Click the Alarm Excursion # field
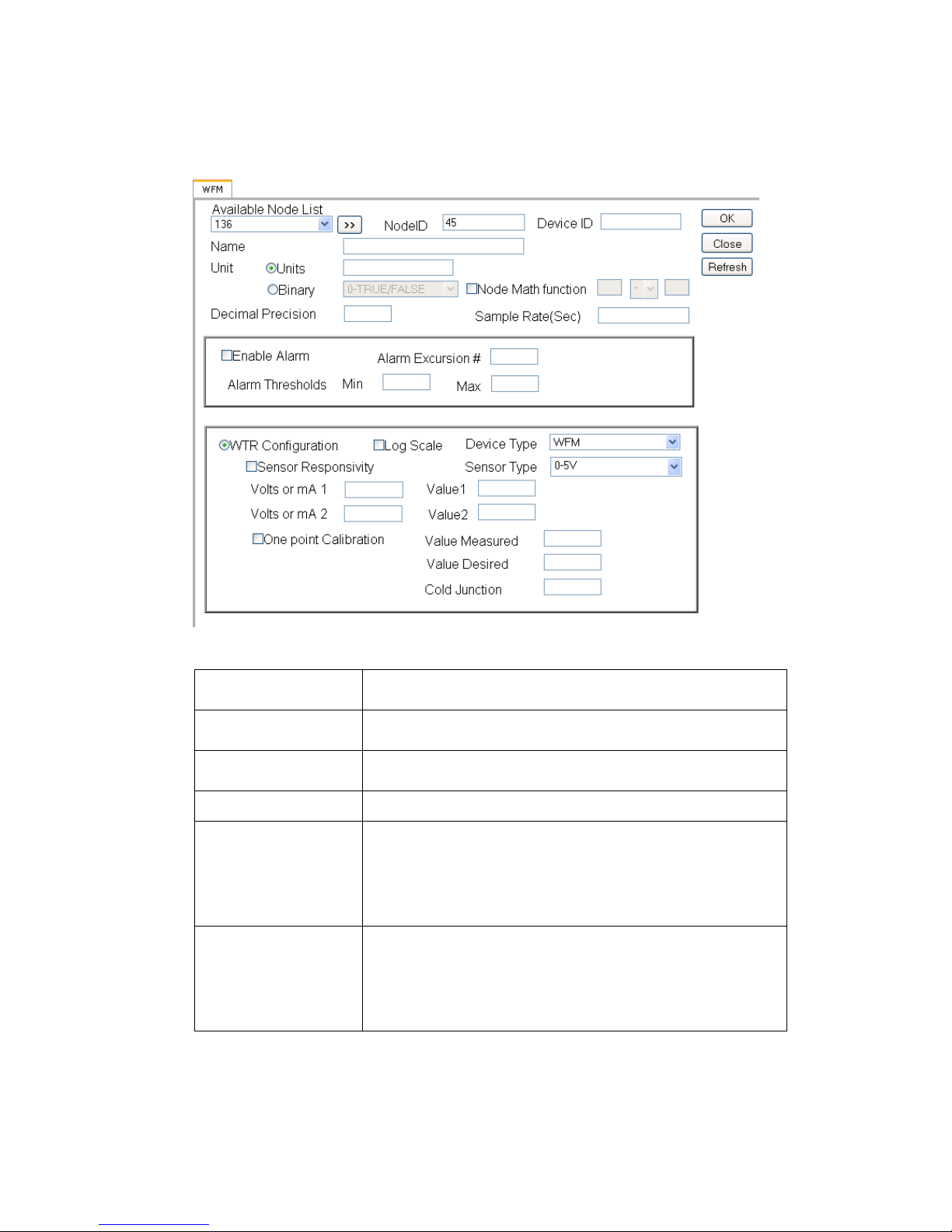The height and width of the screenshot is (1232, 952). click(x=514, y=356)
